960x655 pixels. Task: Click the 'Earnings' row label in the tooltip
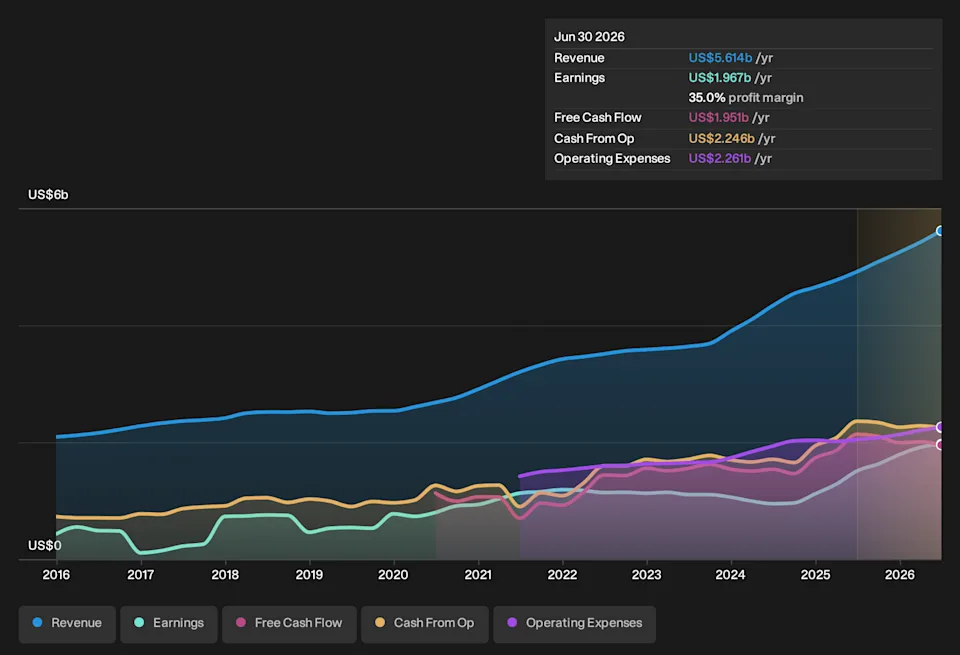coord(579,78)
